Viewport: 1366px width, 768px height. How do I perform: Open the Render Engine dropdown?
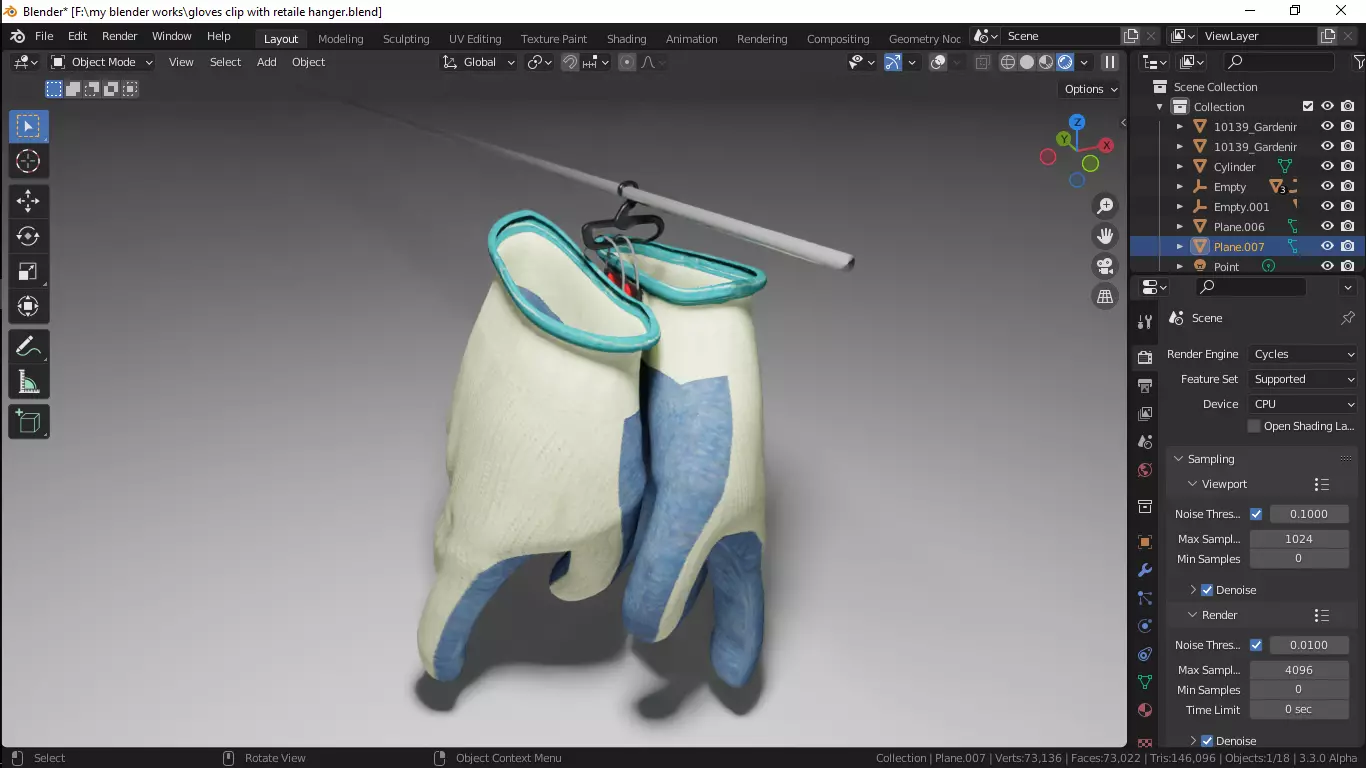click(x=1303, y=354)
